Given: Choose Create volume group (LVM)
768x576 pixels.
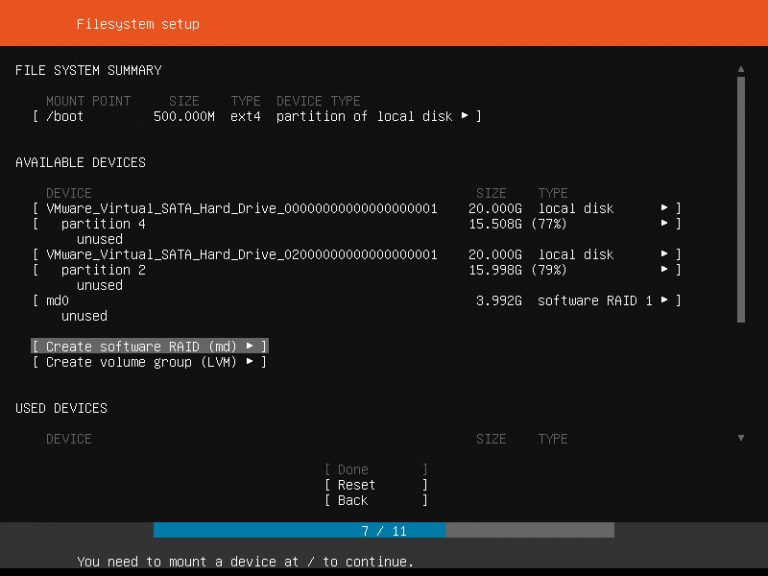Looking at the screenshot, I should click(149, 362).
